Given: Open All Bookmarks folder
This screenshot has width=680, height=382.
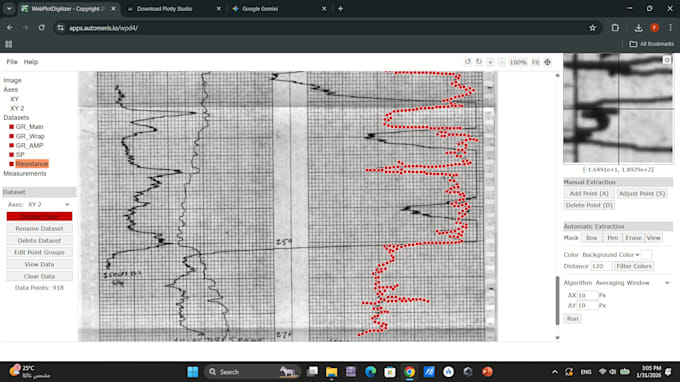Looking at the screenshot, I should coord(652,44).
